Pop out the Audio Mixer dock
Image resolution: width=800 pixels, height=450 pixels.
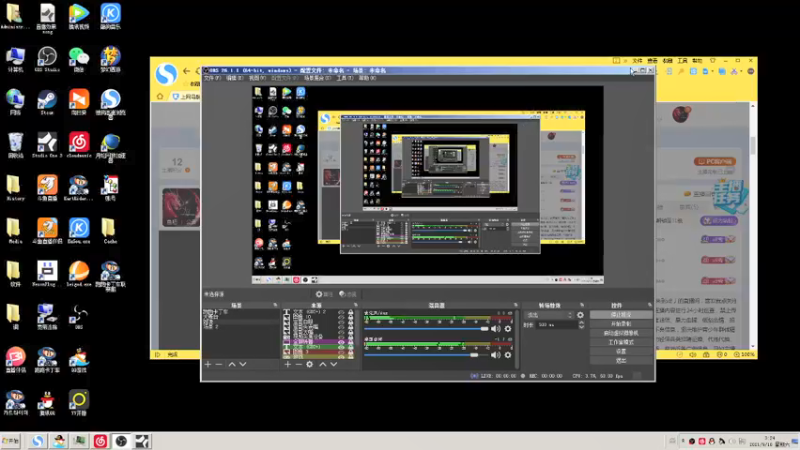(515, 305)
